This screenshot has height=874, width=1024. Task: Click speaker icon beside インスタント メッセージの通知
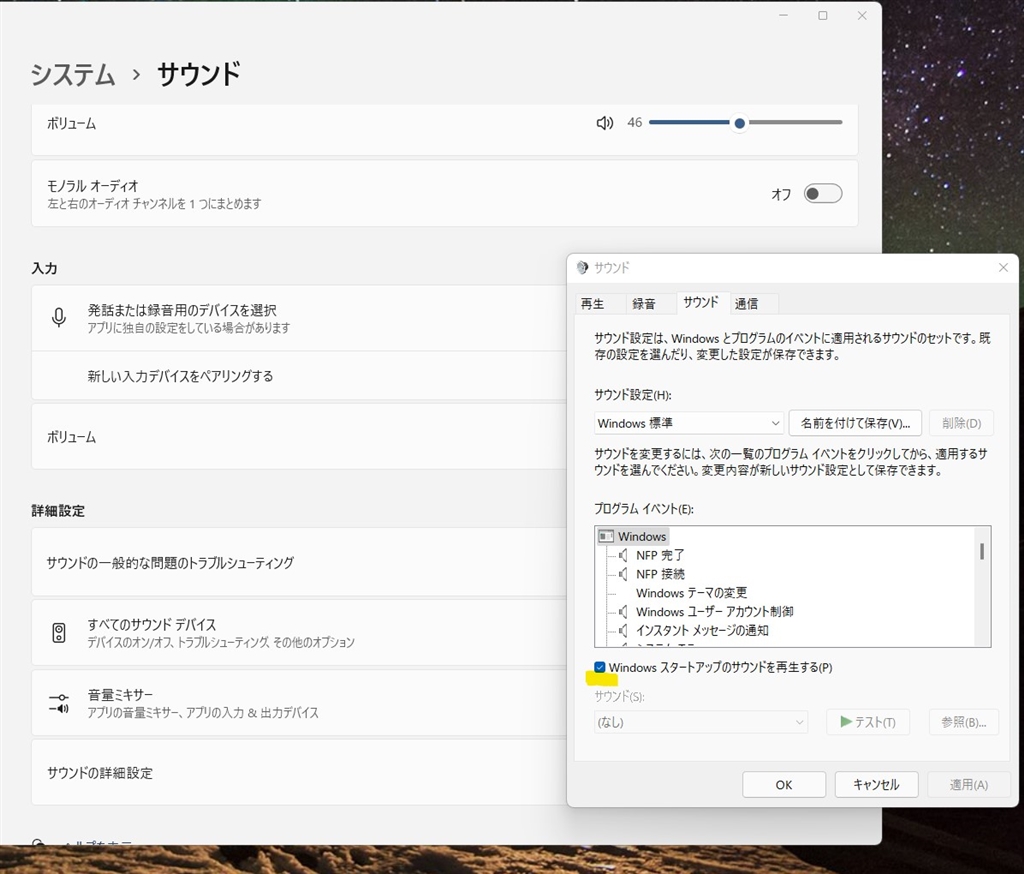pyautogui.click(x=623, y=630)
